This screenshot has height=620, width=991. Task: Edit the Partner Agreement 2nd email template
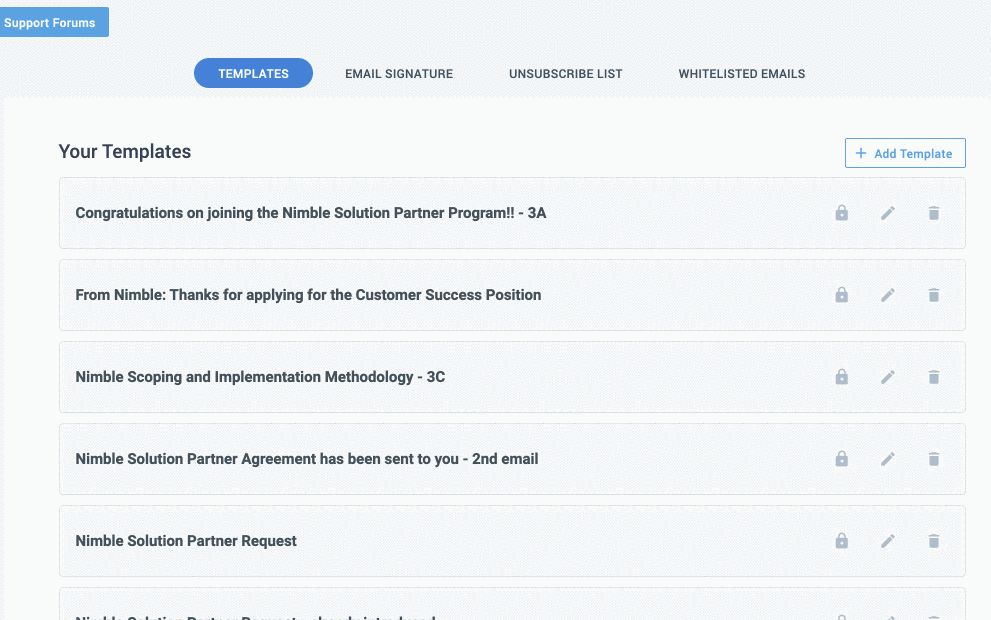(x=887, y=459)
